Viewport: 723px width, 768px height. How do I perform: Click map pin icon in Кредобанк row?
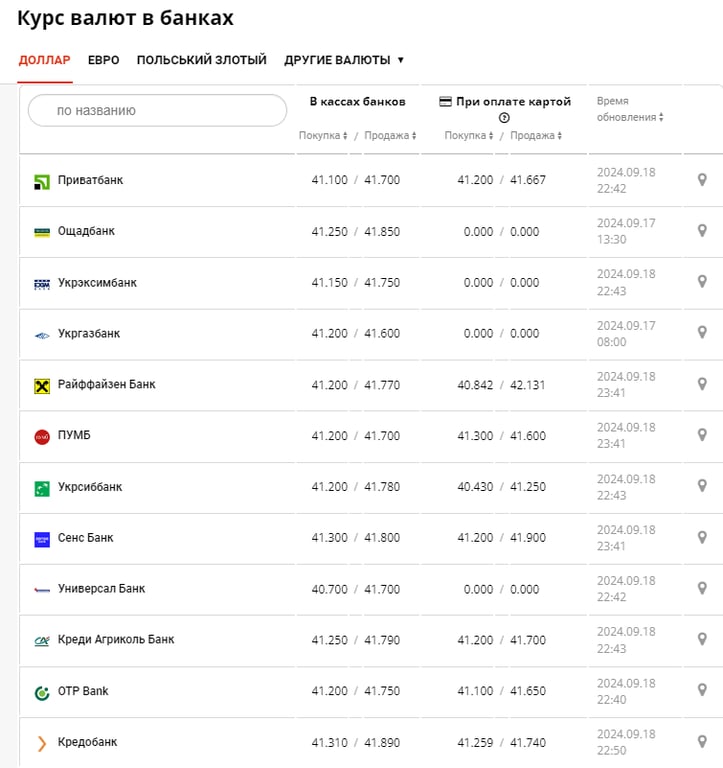[702, 742]
